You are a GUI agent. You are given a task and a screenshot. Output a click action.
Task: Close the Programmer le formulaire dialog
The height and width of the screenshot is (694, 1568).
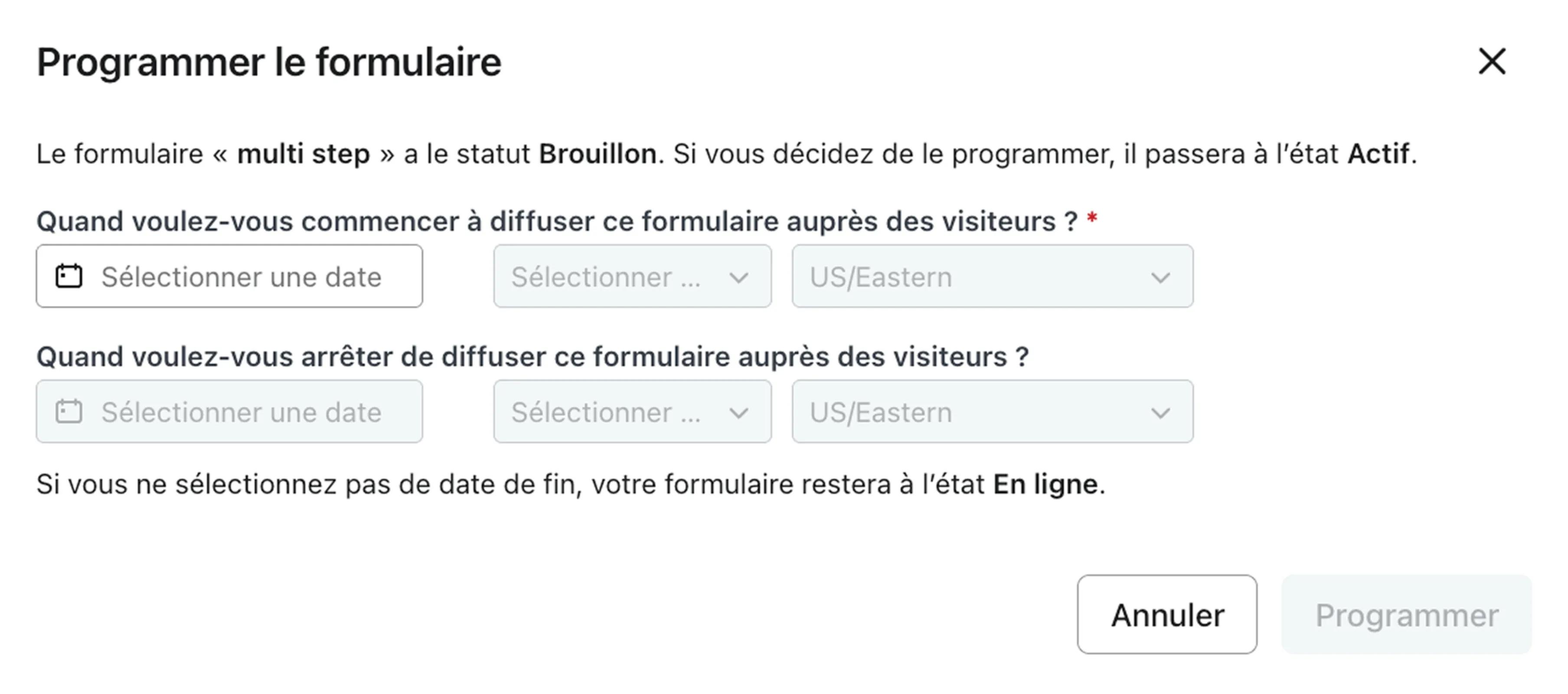coord(1492,62)
